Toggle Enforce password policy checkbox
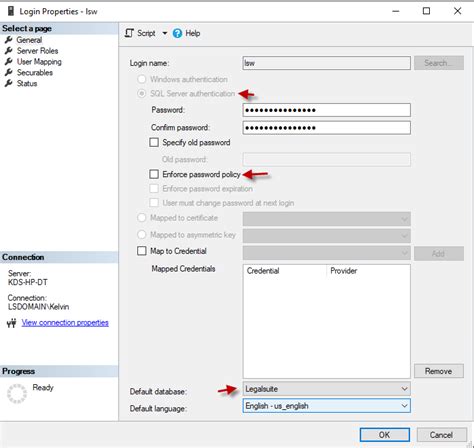The width and height of the screenshot is (474, 448). coord(154,174)
